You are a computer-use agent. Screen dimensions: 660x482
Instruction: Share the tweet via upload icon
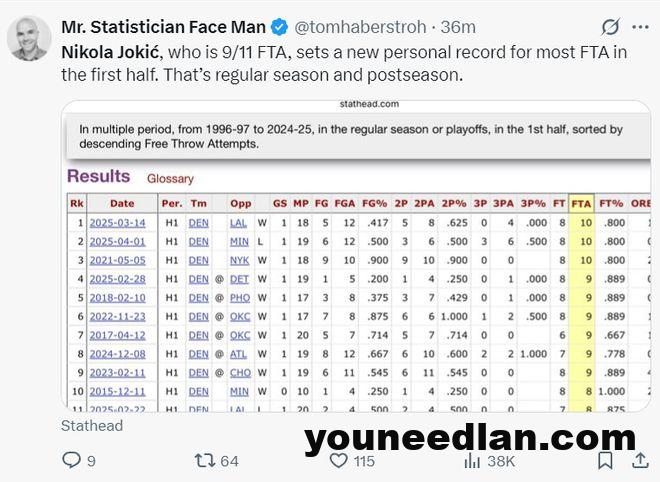coord(640,460)
